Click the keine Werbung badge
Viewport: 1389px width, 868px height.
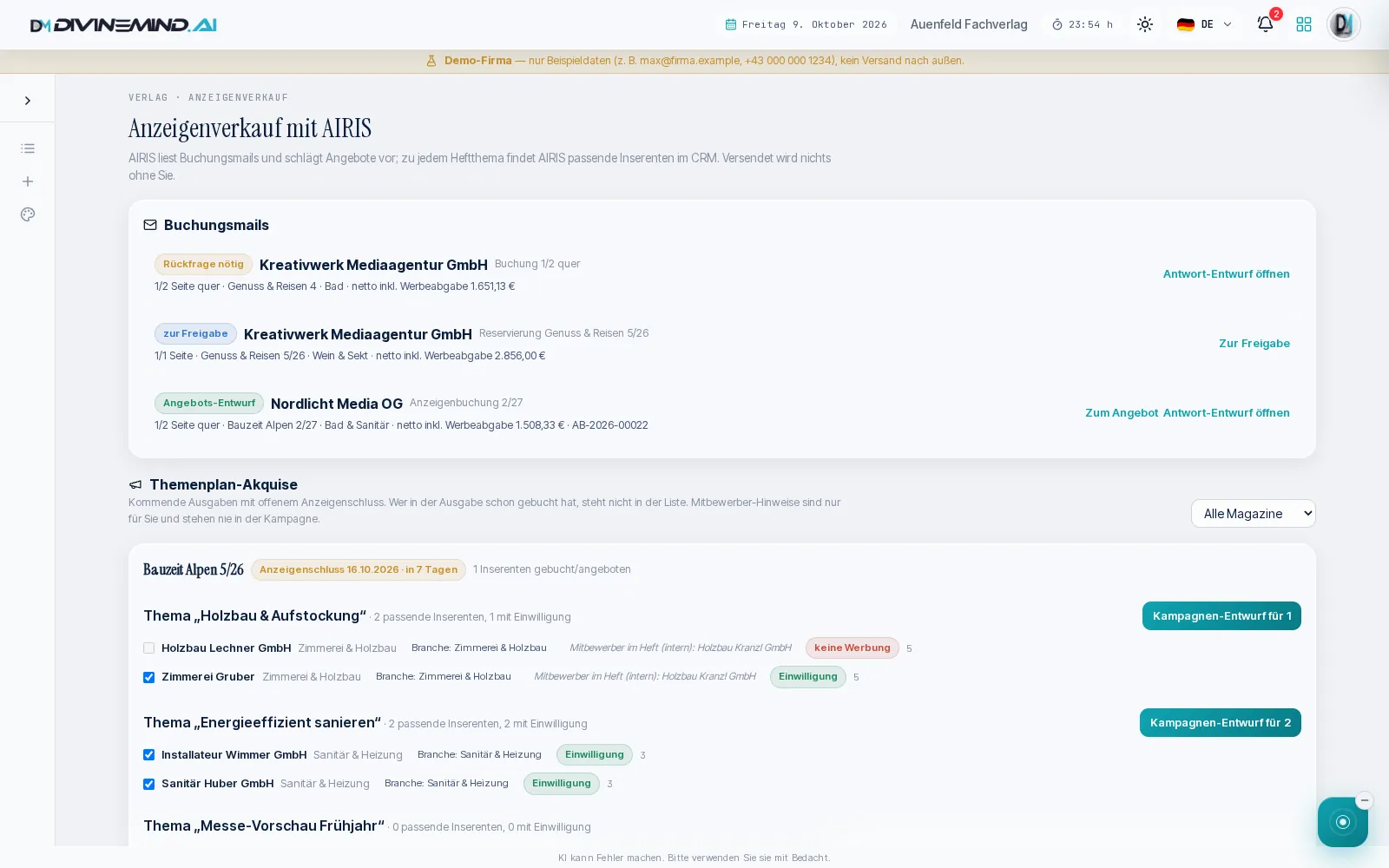852,648
